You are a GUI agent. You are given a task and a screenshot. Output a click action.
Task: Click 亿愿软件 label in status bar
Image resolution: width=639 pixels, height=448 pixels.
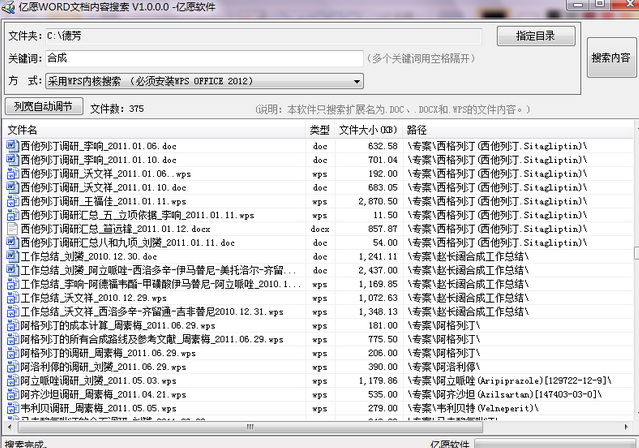pyautogui.click(x=450, y=444)
